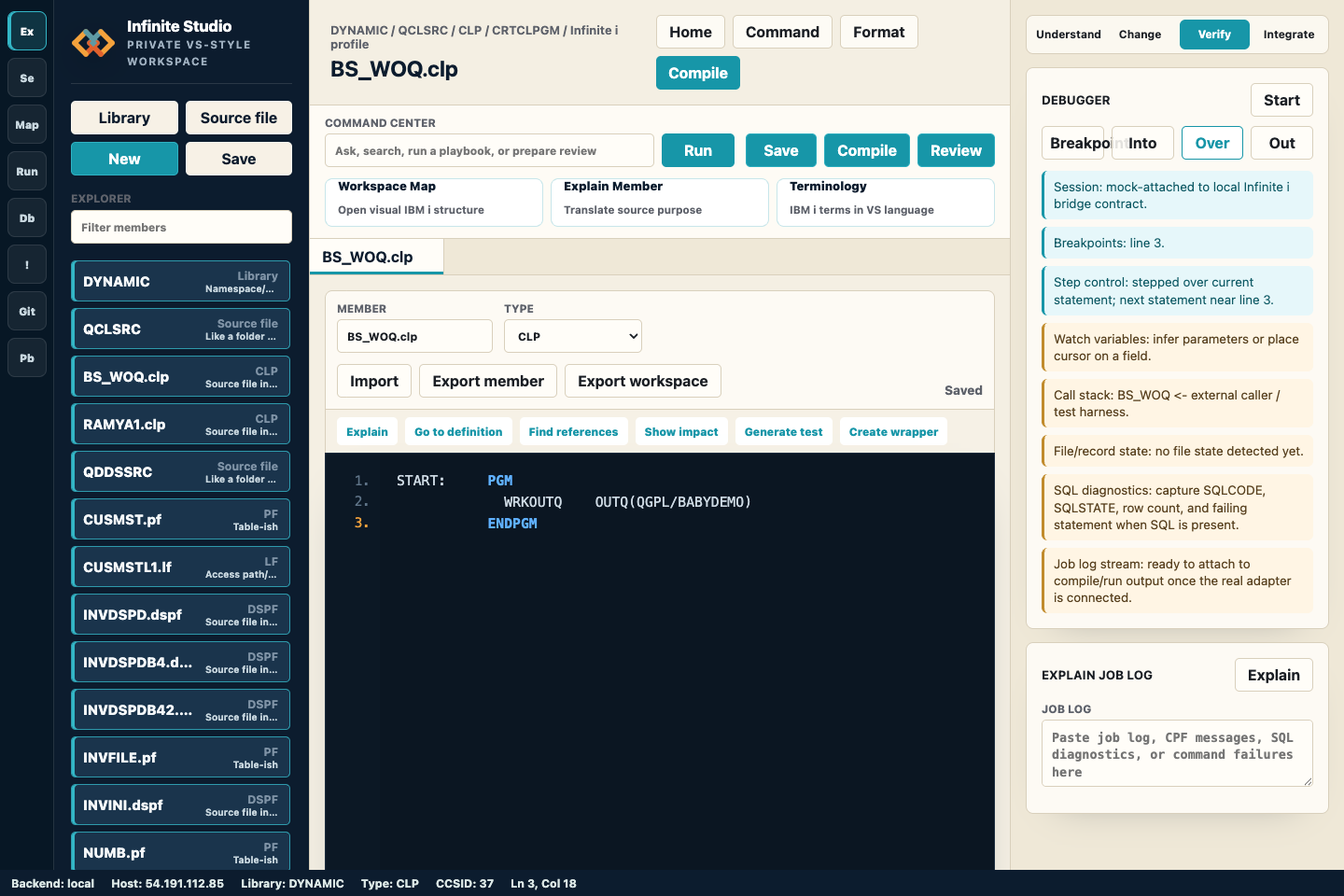The image size is (1344, 896).
Task: Click Generate test action
Action: pyautogui.click(x=784, y=431)
